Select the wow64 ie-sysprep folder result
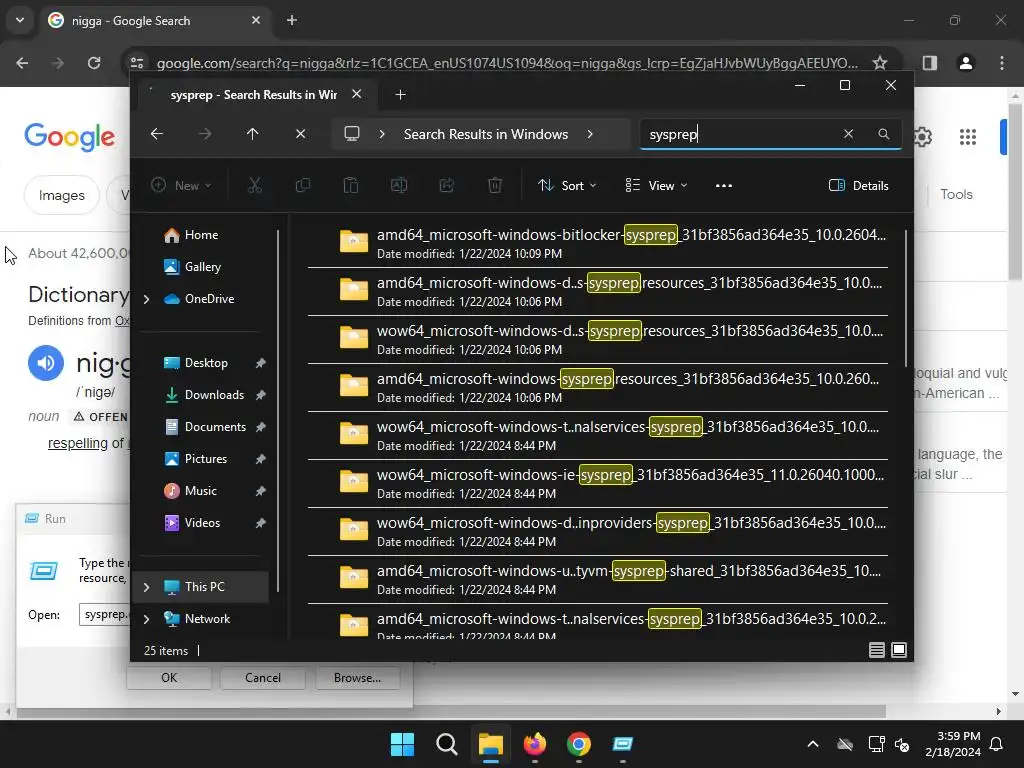 point(598,484)
